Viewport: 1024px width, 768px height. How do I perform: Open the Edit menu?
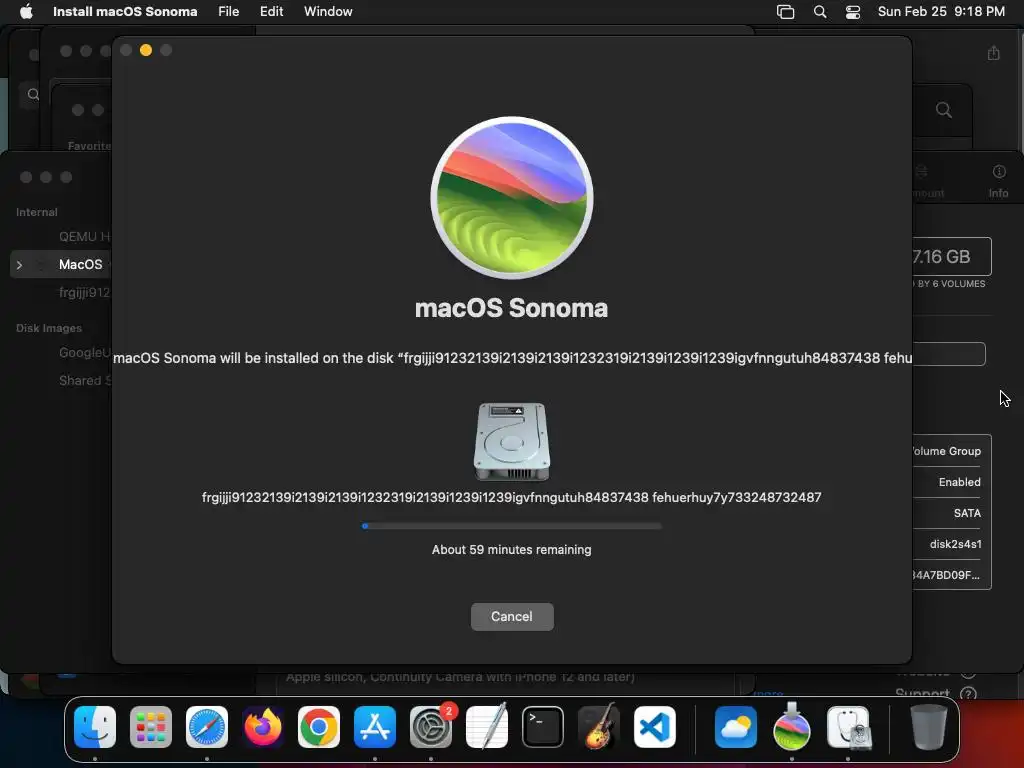tap(271, 12)
